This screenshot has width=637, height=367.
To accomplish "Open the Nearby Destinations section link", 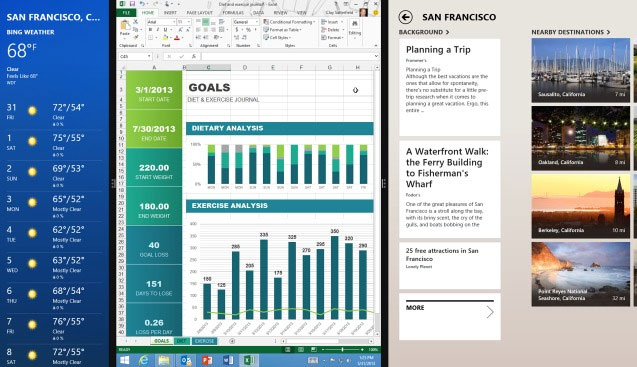I will [570, 32].
